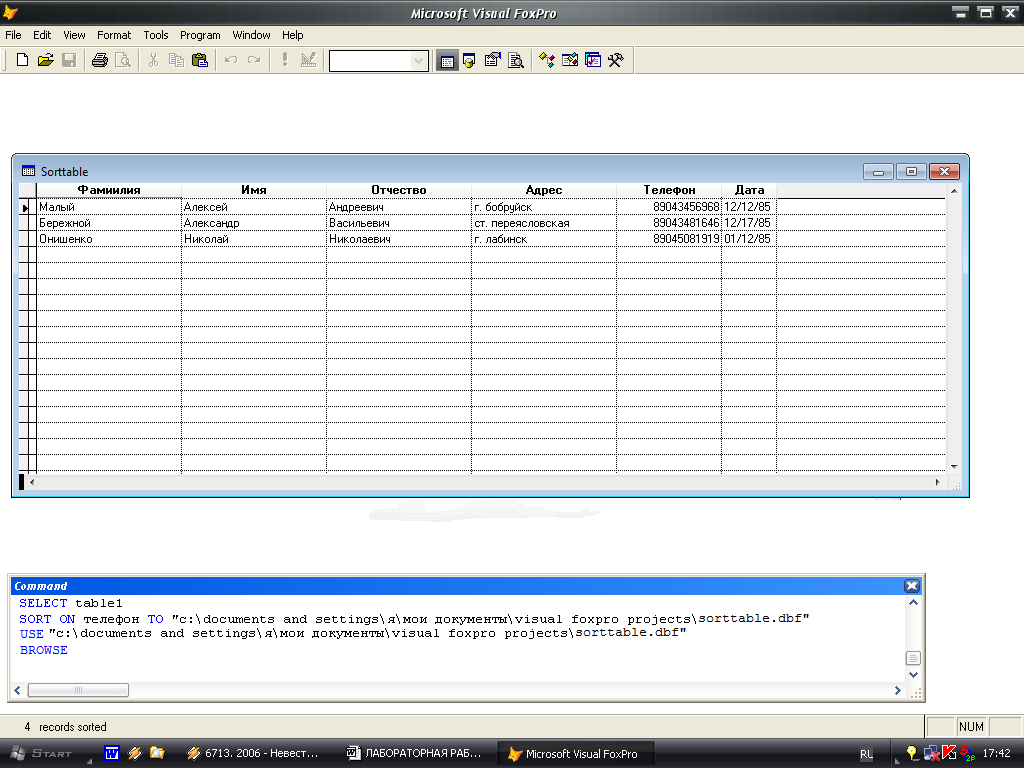
Task: Click the SELECT table1 command line
Action: (71, 603)
